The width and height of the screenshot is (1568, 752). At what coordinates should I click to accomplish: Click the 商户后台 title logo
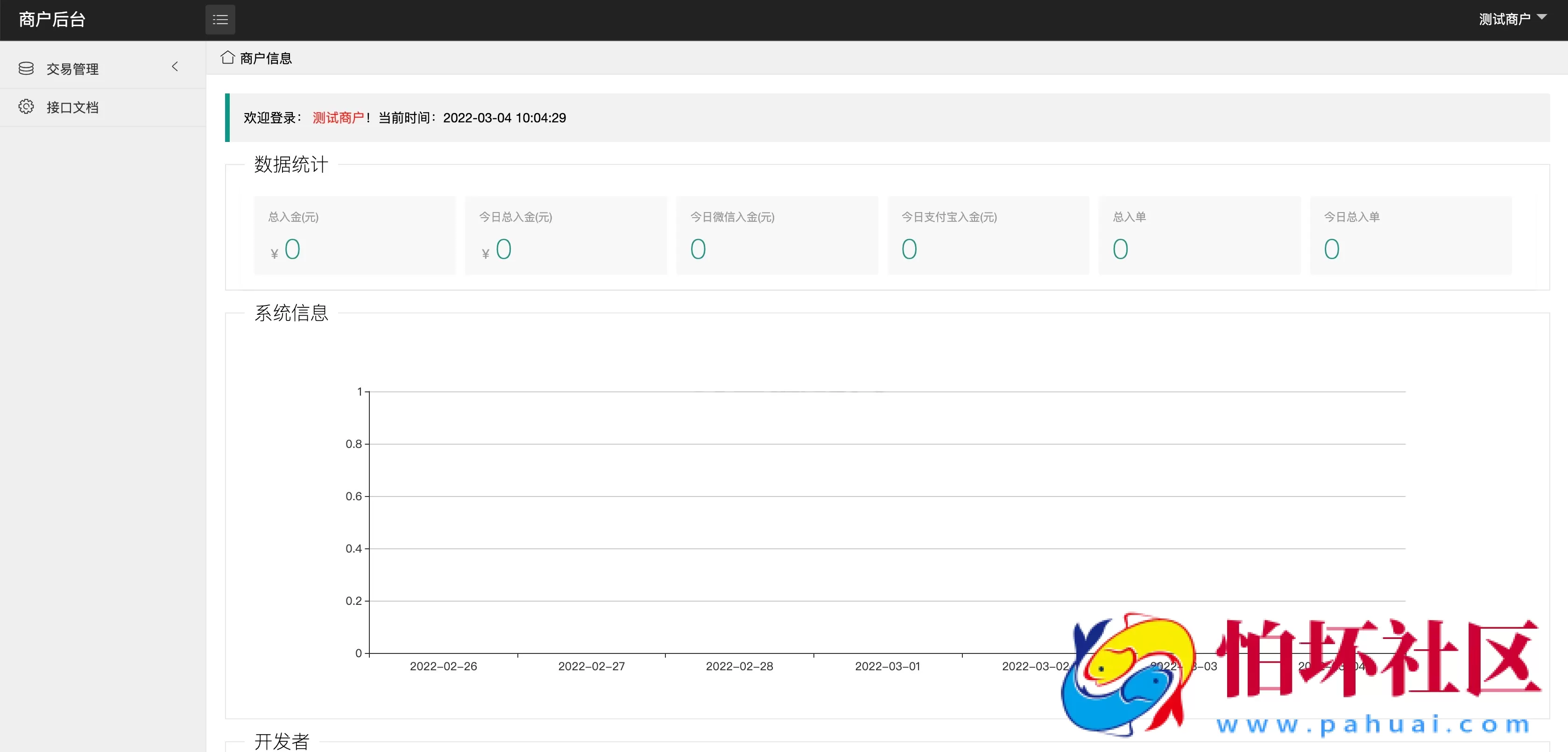(x=52, y=20)
